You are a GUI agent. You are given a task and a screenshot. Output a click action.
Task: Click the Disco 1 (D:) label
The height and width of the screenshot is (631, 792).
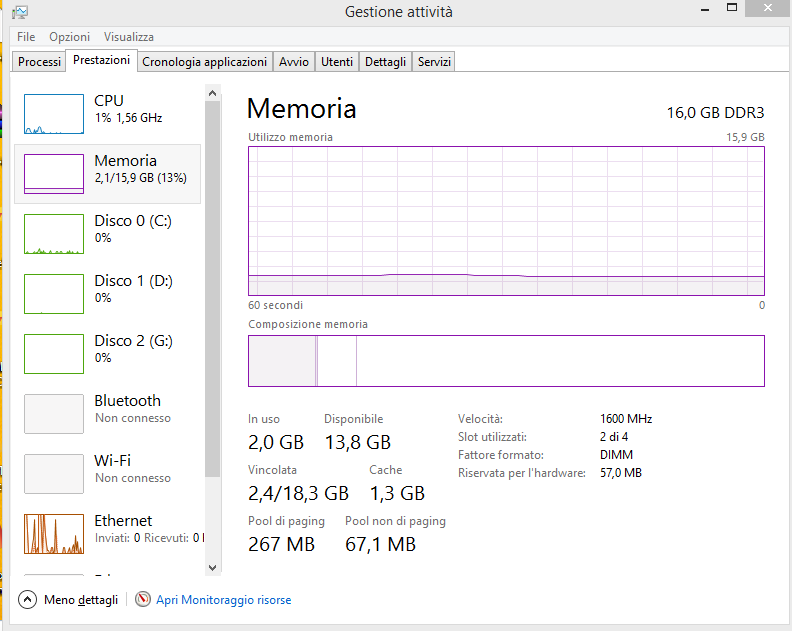pos(133,281)
